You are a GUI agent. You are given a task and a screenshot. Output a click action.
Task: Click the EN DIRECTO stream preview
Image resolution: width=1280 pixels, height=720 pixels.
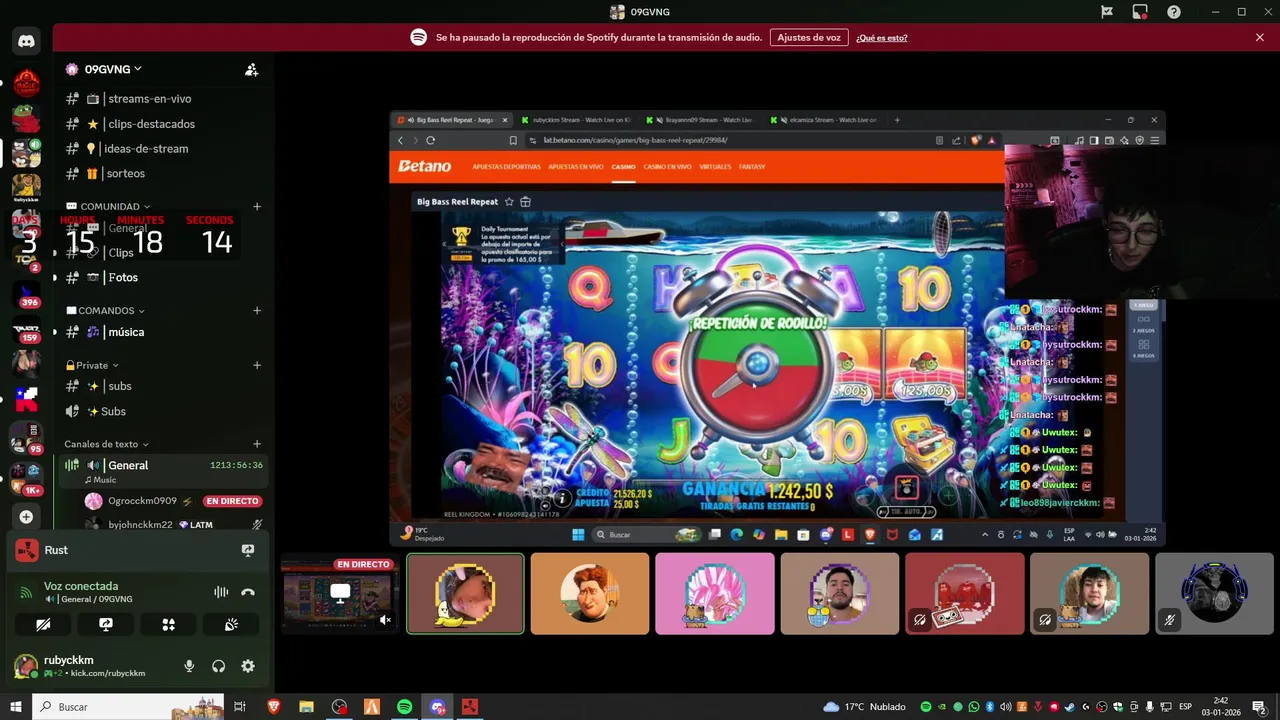point(339,594)
